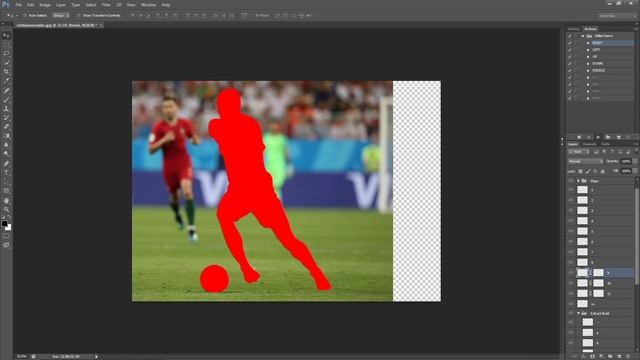Select the Rectangle shape tool
This screenshot has width=640, height=360.
(x=6, y=191)
